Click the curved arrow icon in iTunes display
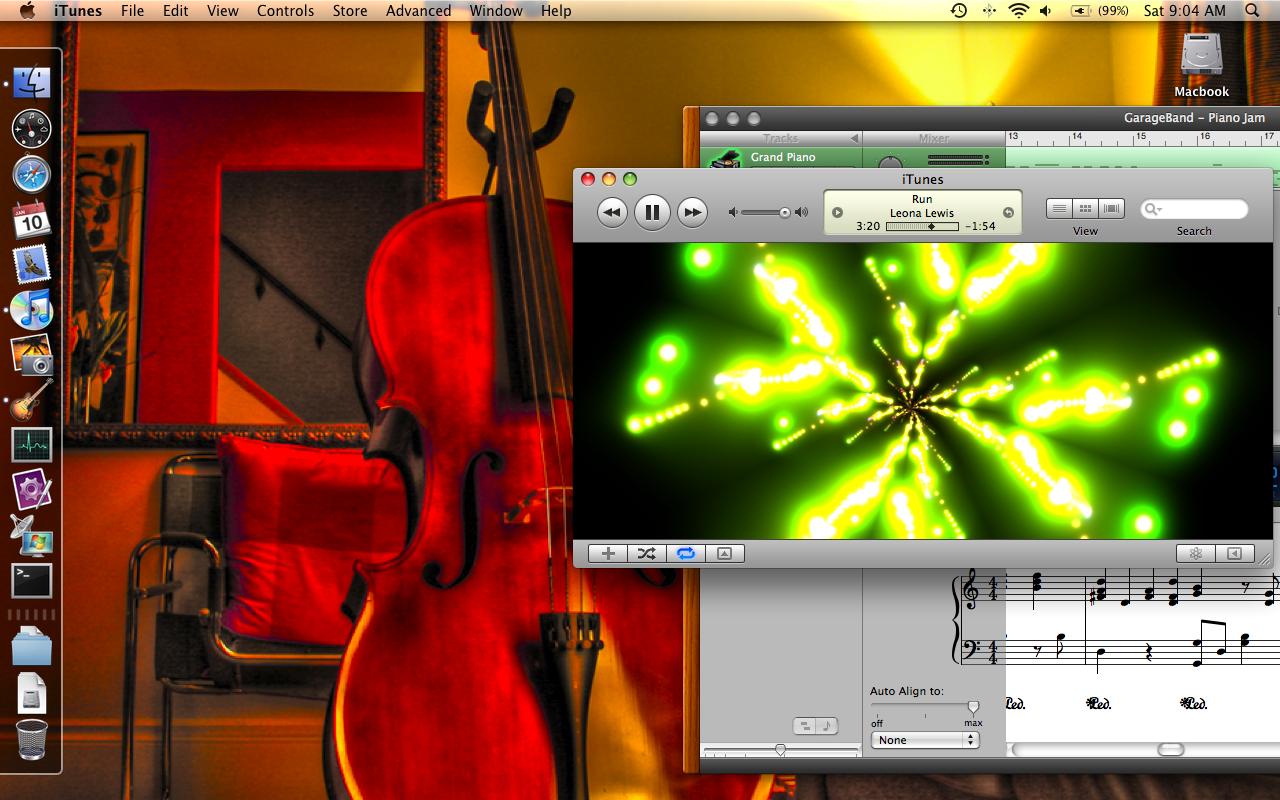 pyautogui.click(x=1008, y=212)
